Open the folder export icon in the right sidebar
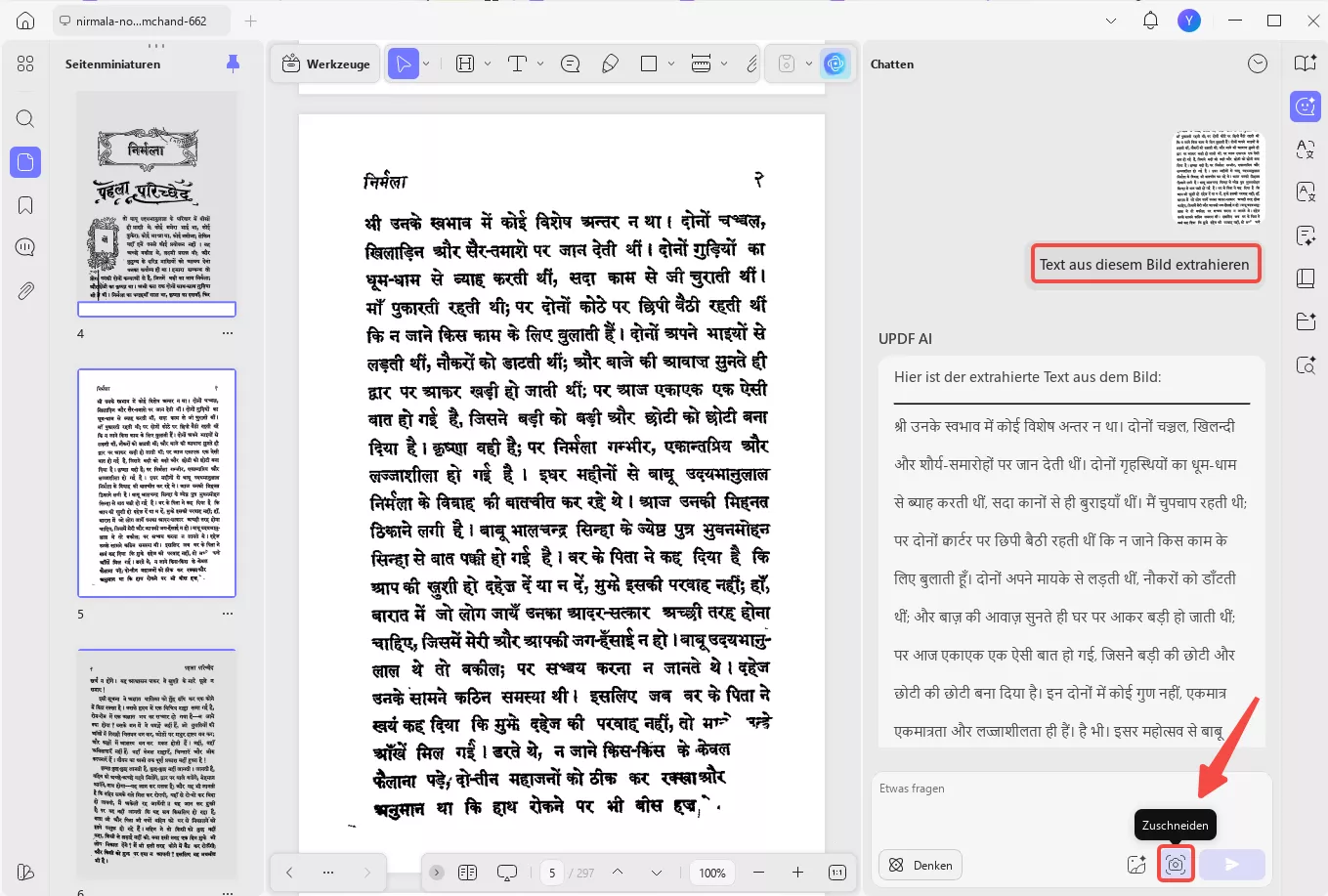This screenshot has height=896, width=1328. click(1306, 321)
